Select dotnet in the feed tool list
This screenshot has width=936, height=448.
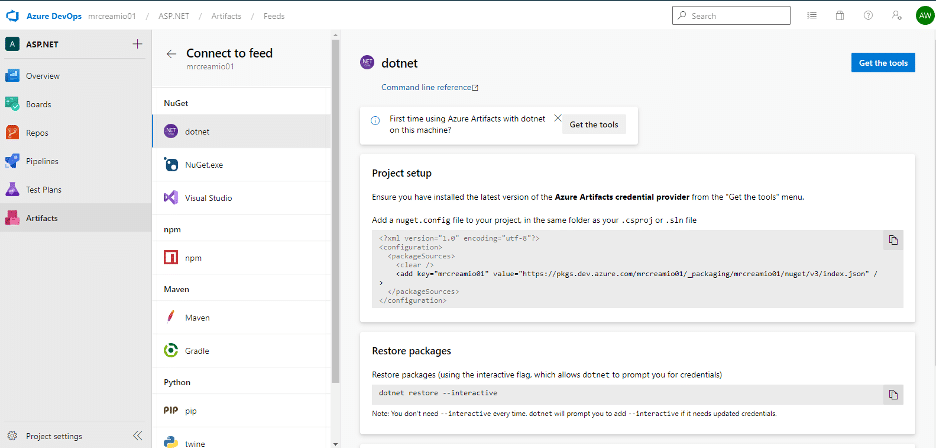pos(241,131)
